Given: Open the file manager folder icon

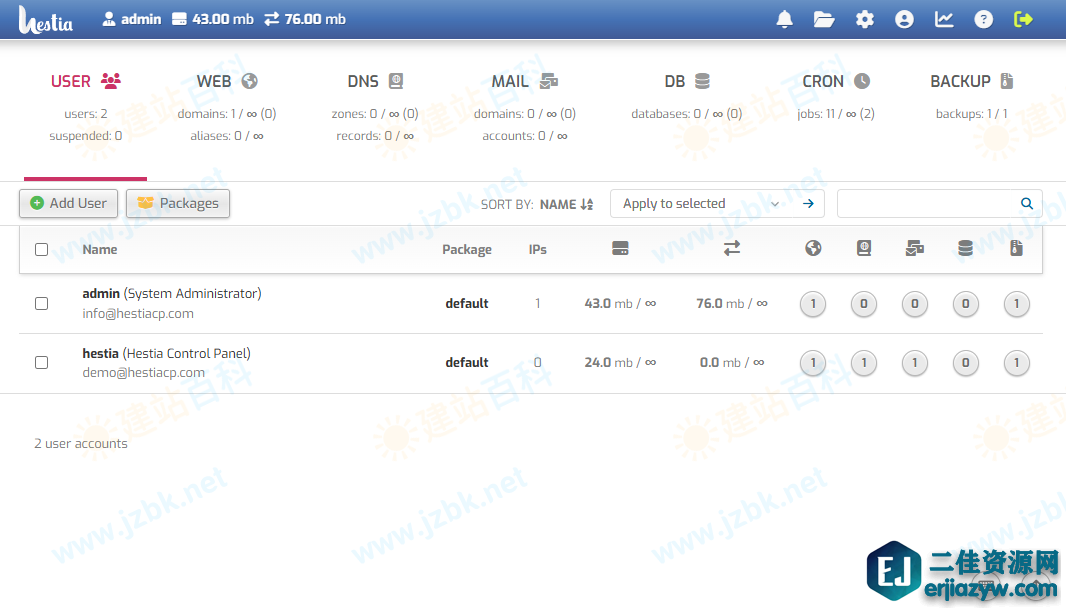Looking at the screenshot, I should [824, 19].
